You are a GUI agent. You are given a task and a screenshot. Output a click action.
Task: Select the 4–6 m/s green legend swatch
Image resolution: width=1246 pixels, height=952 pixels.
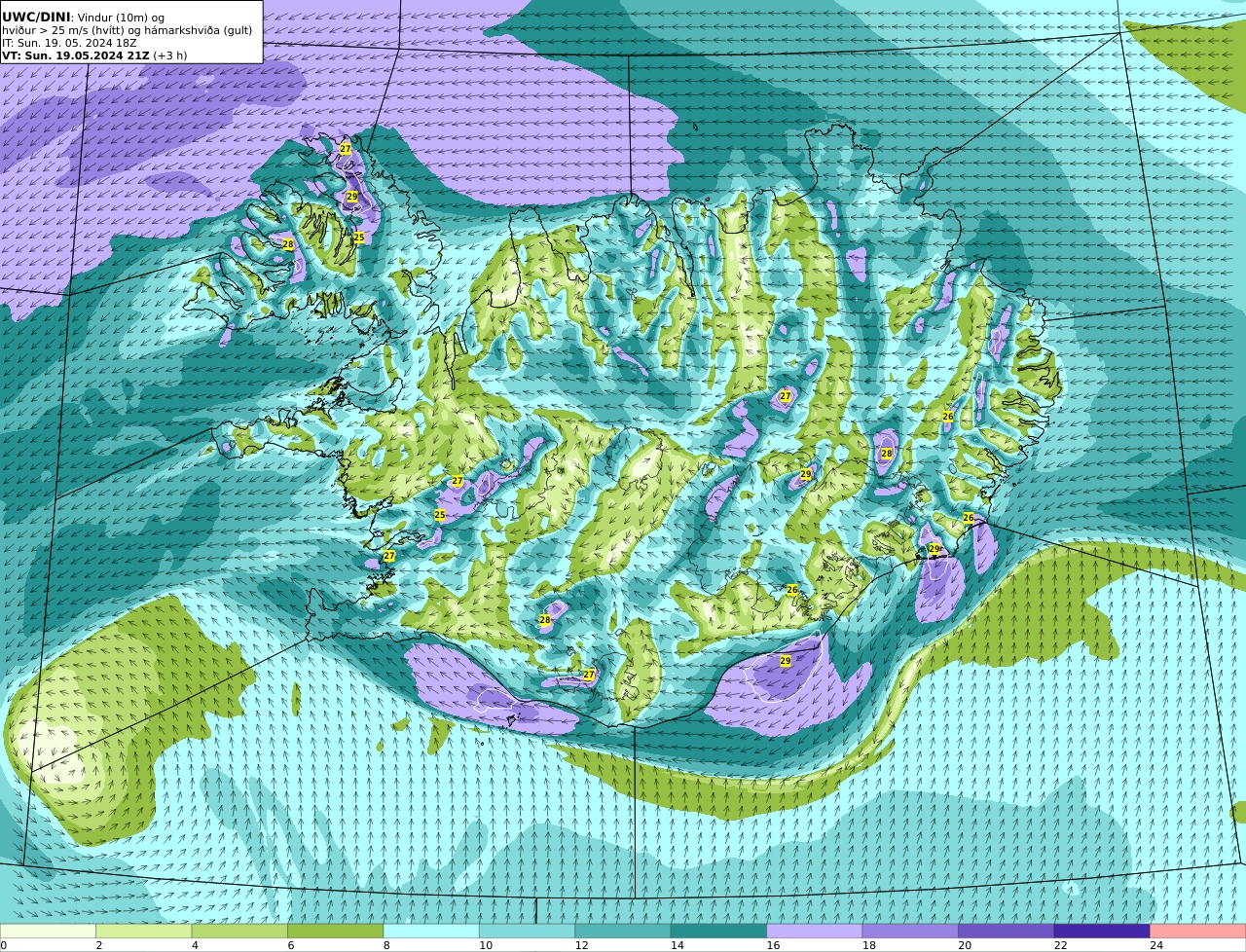pyautogui.click(x=239, y=931)
